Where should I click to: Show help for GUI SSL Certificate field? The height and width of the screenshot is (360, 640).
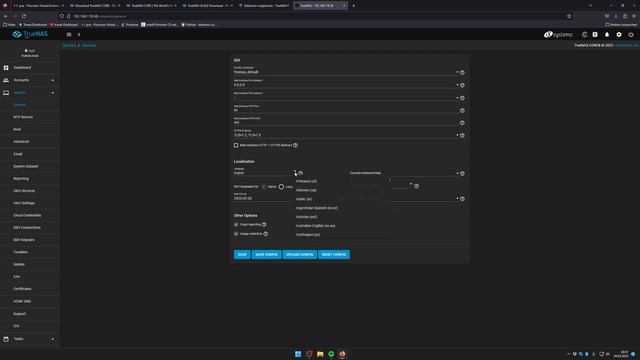coord(462,73)
